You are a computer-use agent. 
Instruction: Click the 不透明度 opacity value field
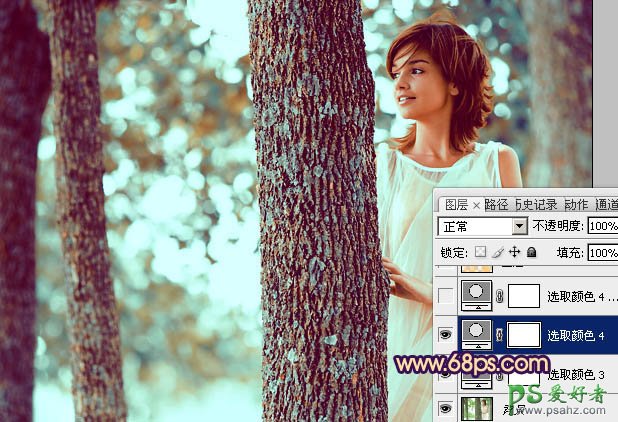[603, 226]
